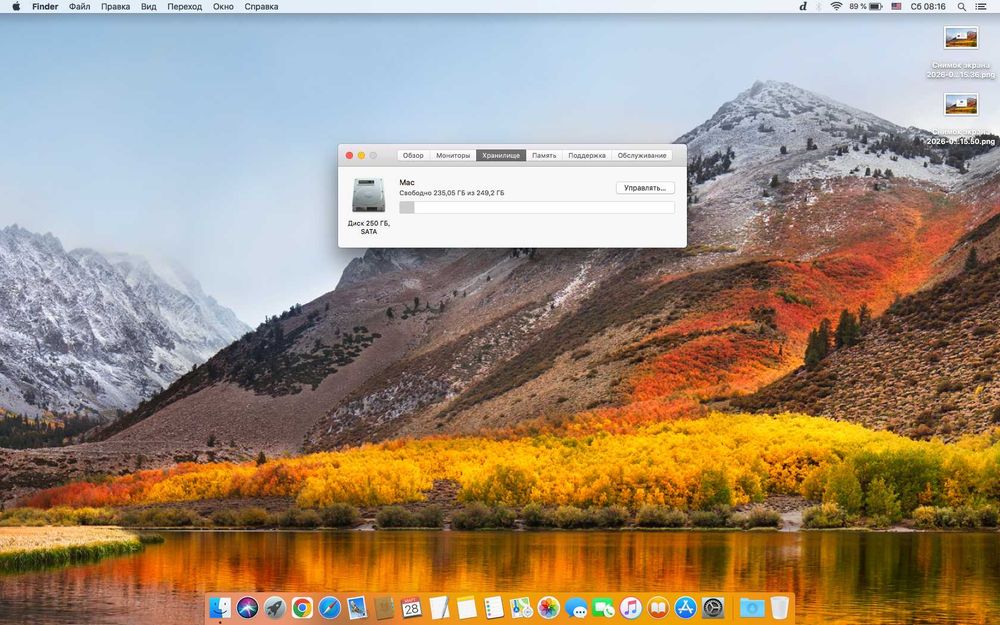Click the storage usage bar
The height and width of the screenshot is (625, 1000).
pyautogui.click(x=536, y=207)
